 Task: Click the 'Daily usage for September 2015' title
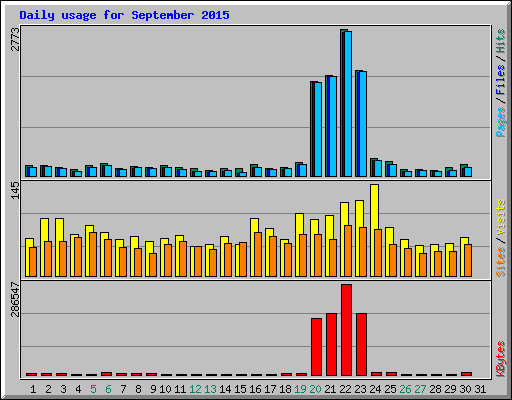(x=124, y=15)
